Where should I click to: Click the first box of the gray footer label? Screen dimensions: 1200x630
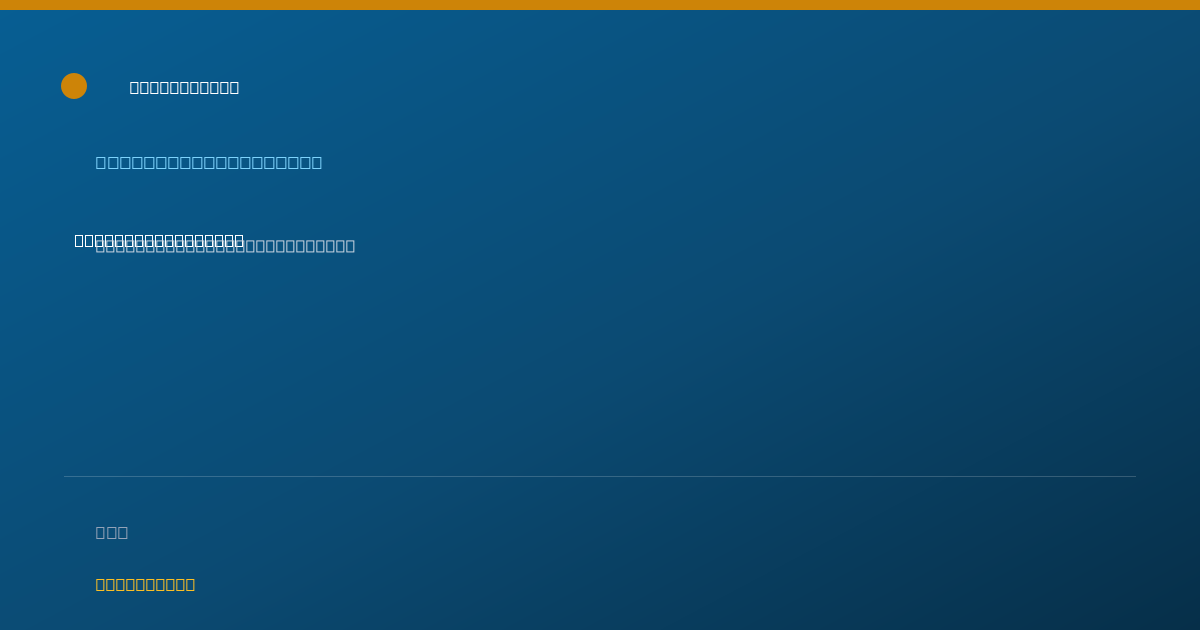(x=101, y=532)
